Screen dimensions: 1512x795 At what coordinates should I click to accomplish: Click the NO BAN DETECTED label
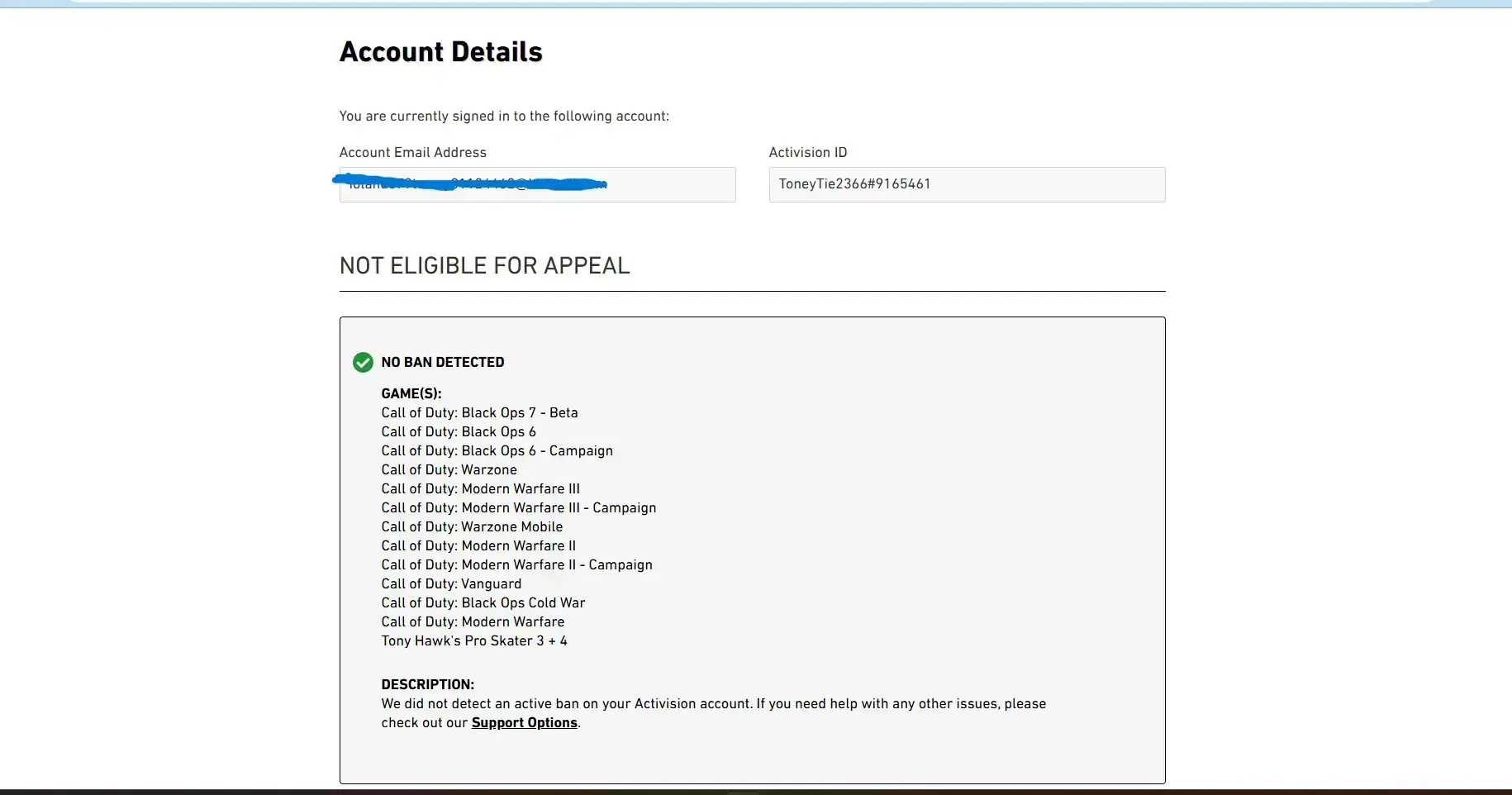pos(442,363)
